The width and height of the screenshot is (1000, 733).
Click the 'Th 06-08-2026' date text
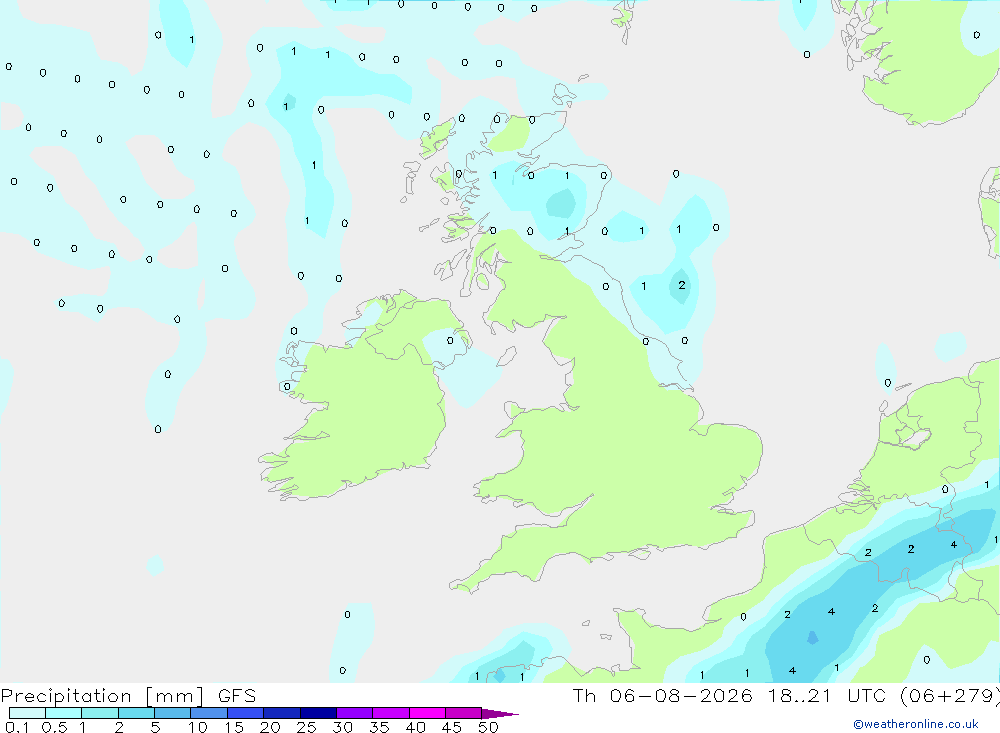pyautogui.click(x=662, y=695)
